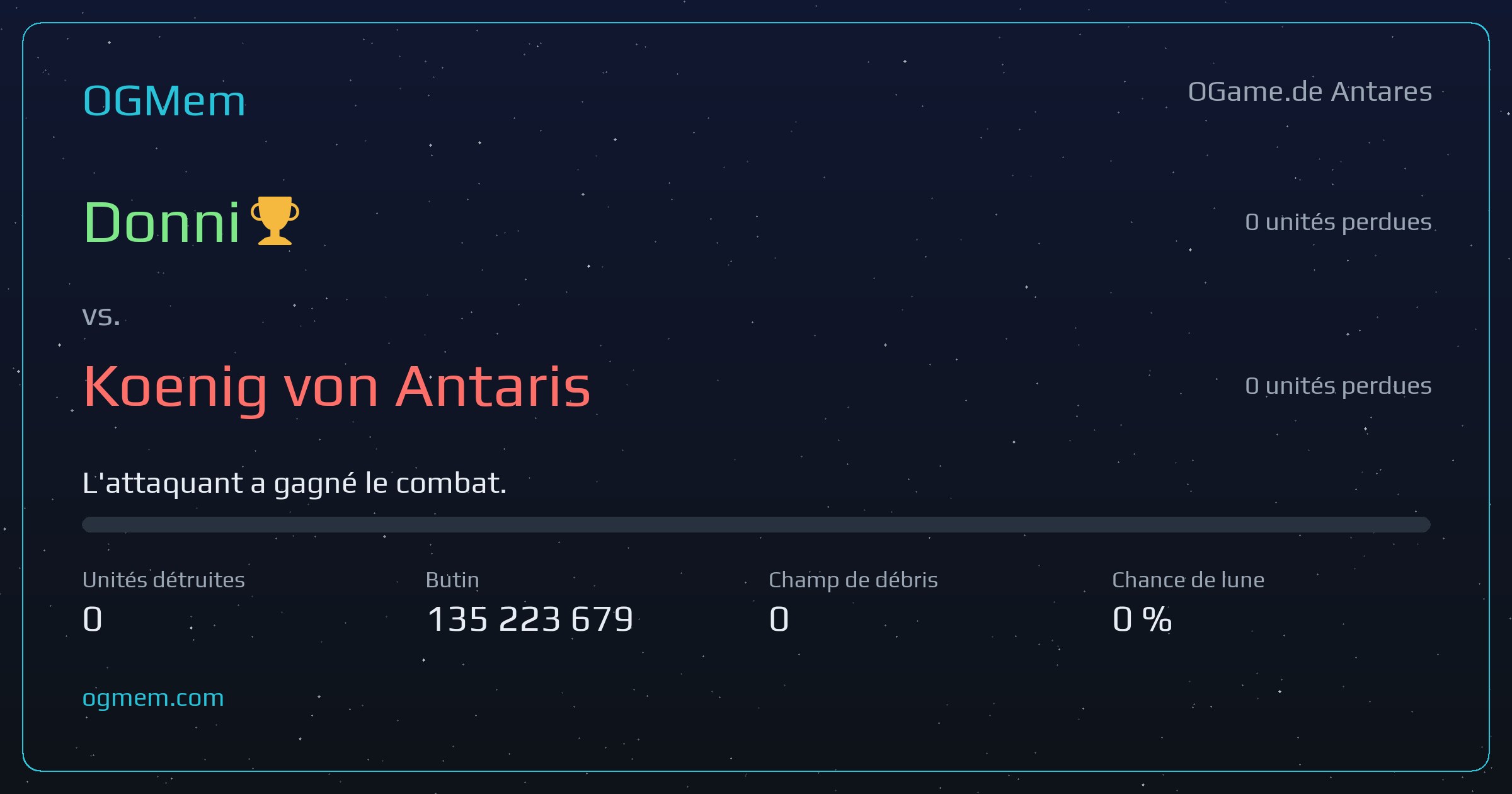Select the defender name Koenig von Antaris
This screenshot has width=1512, height=794.
337,387
